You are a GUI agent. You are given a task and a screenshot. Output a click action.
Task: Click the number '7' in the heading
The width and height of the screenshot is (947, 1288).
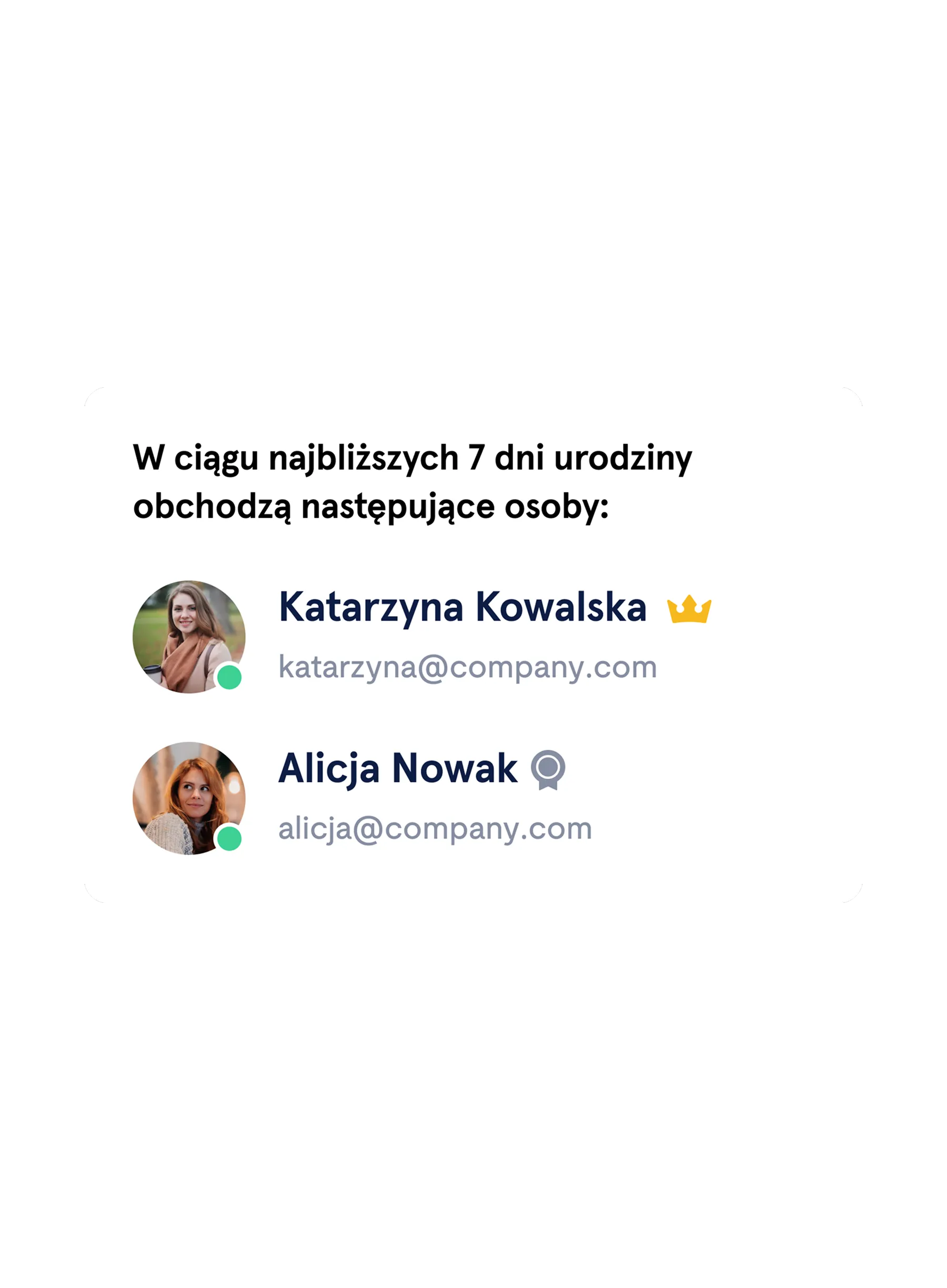(476, 459)
